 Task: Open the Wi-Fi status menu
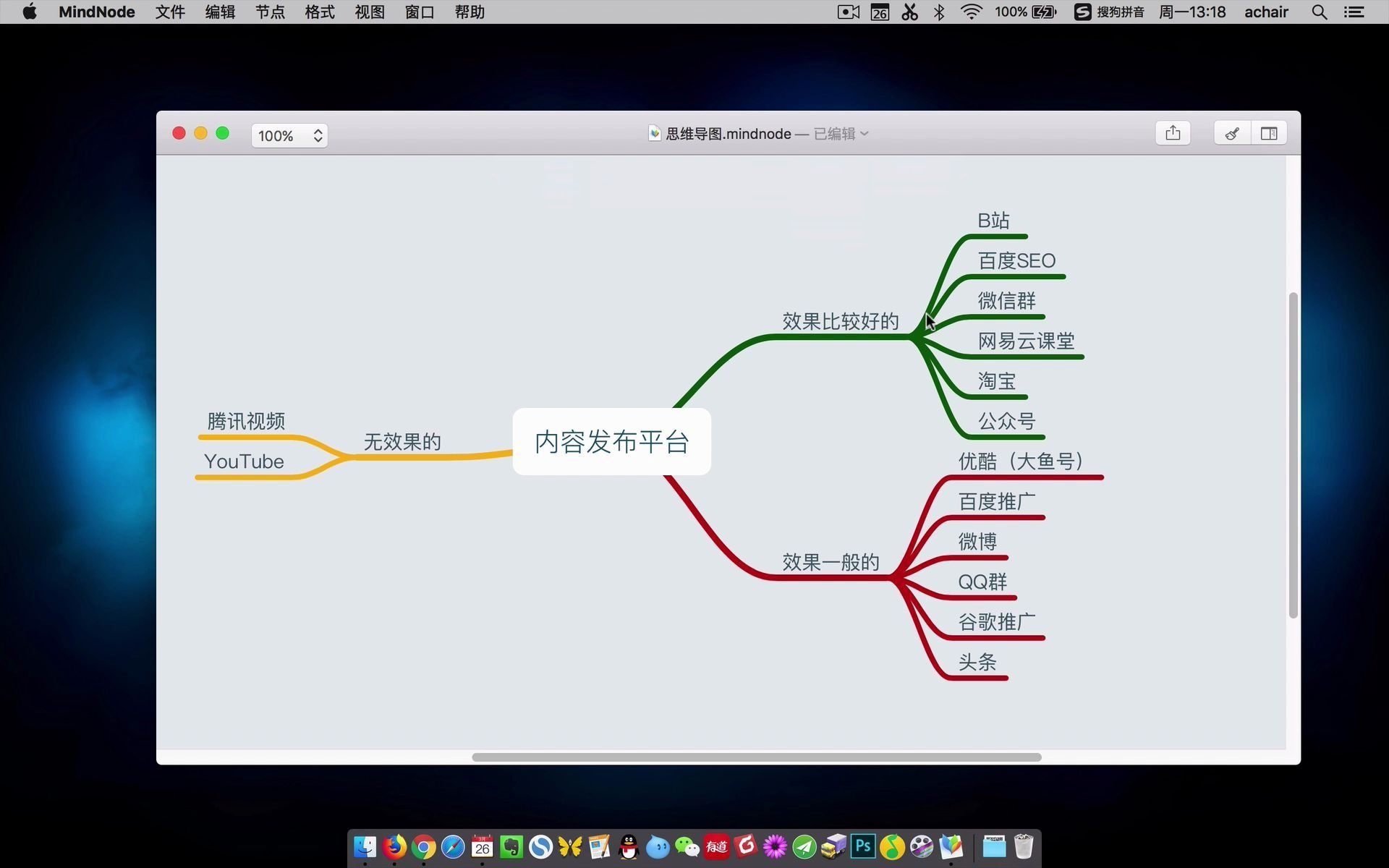tap(971, 12)
